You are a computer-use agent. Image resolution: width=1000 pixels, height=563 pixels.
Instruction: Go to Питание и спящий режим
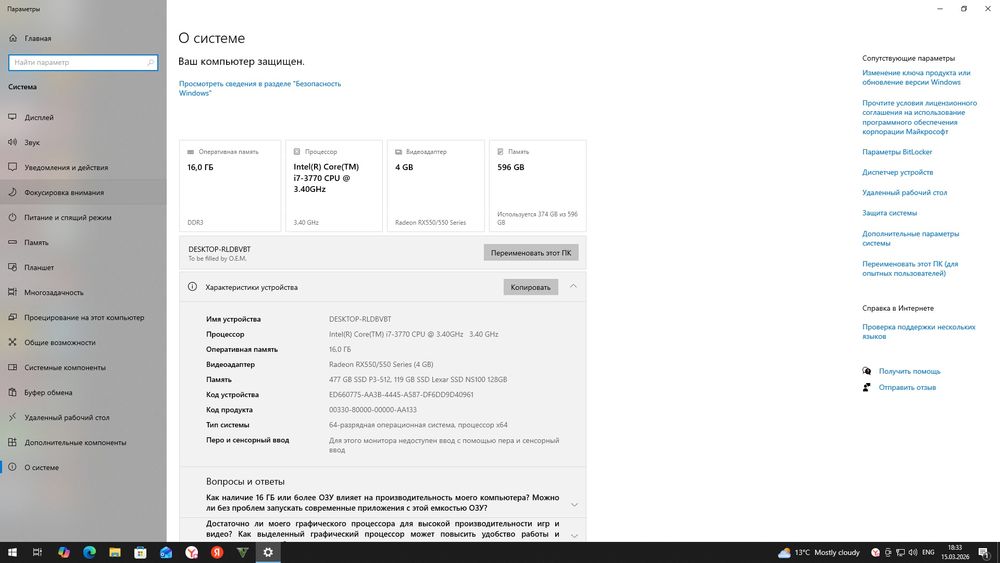68,217
